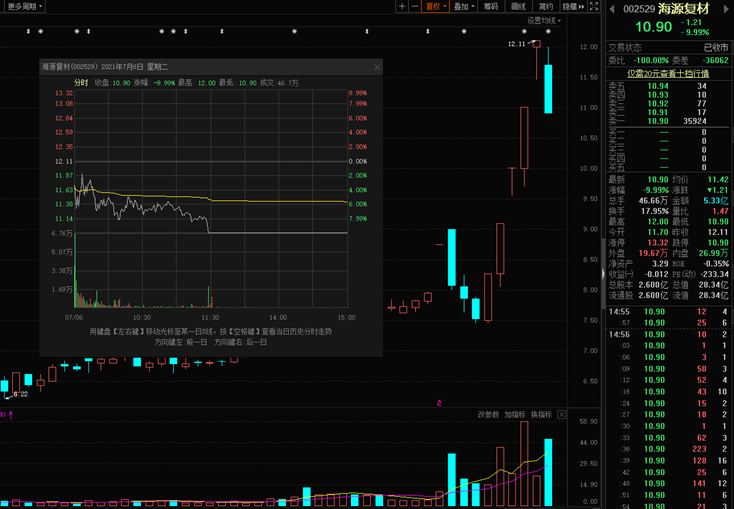Viewport: 734px width, 509px height.
Task: Go to next stock with right arrow
Action: point(726,9)
